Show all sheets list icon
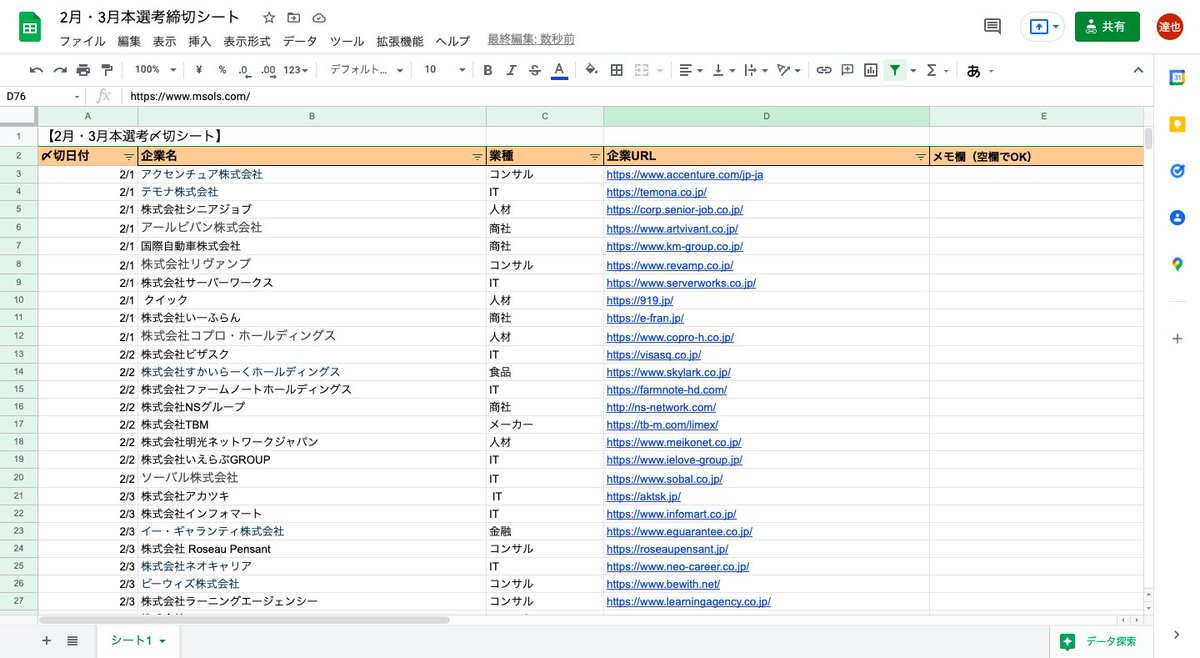This screenshot has width=1200, height=658. 72,640
